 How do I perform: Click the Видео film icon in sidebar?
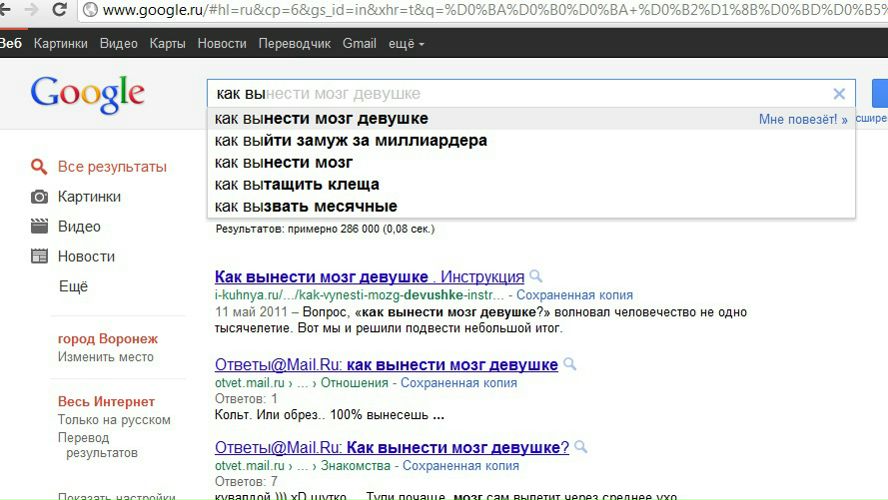39,227
